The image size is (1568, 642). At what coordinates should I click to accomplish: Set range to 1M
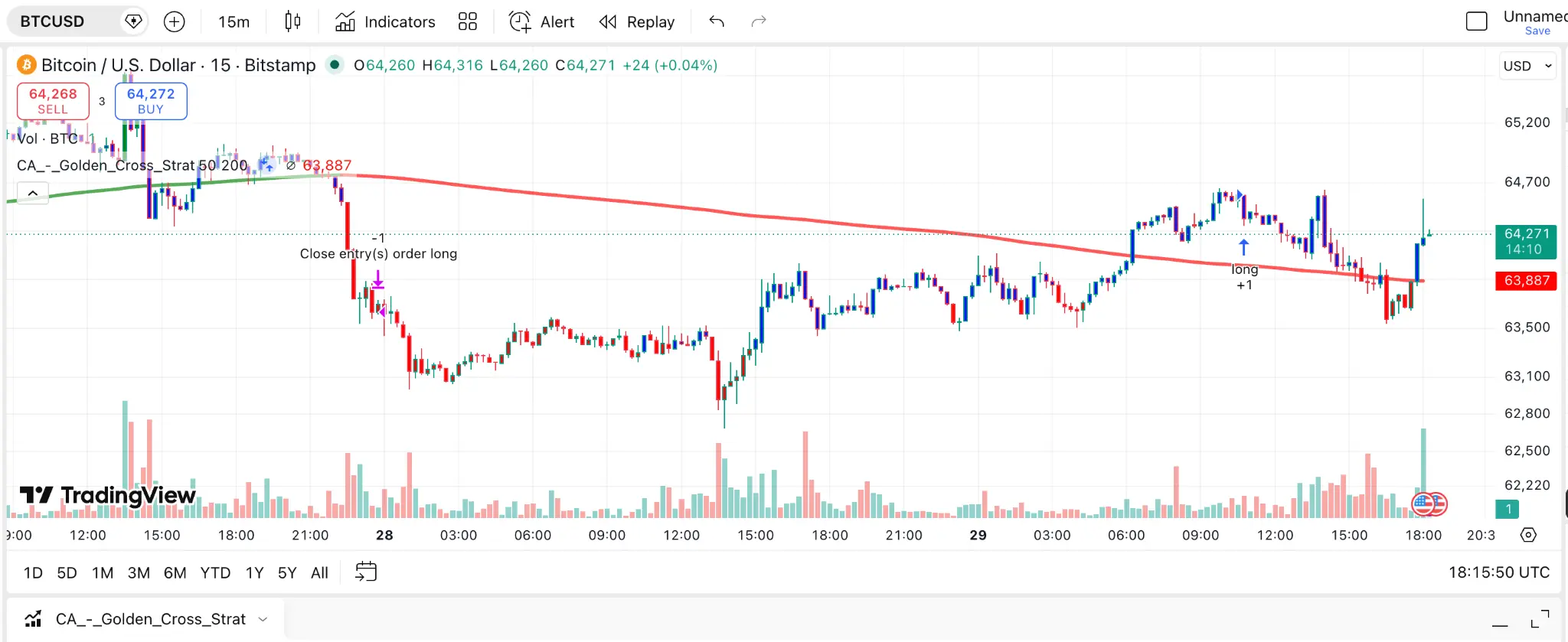click(103, 572)
